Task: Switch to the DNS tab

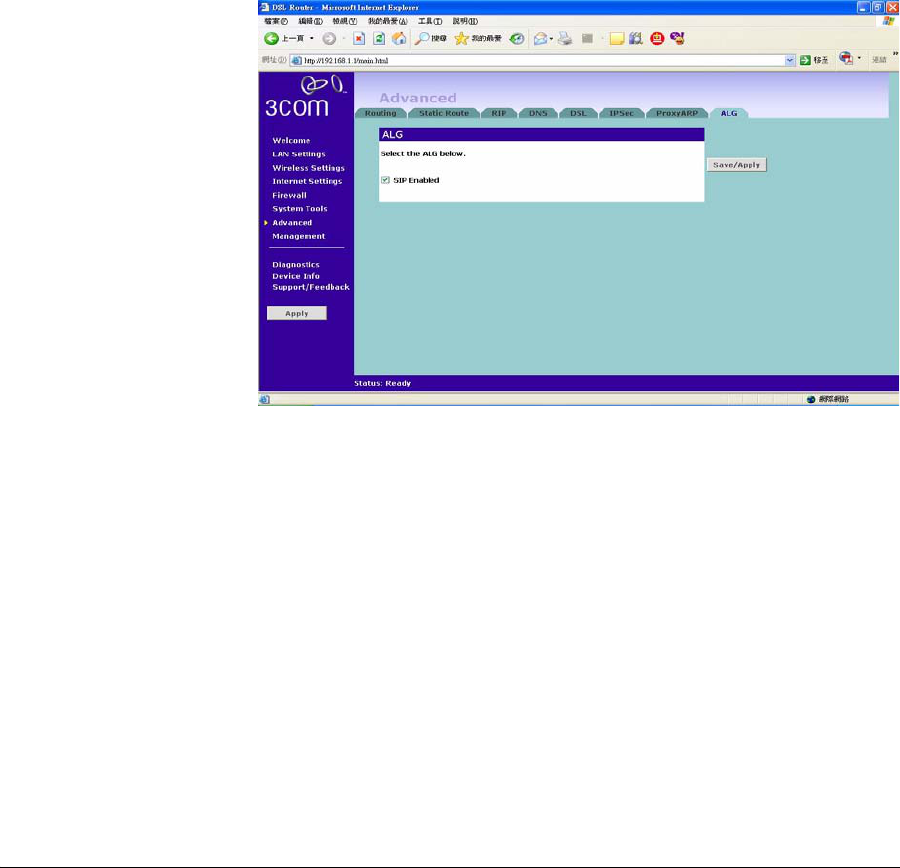Action: click(538, 113)
